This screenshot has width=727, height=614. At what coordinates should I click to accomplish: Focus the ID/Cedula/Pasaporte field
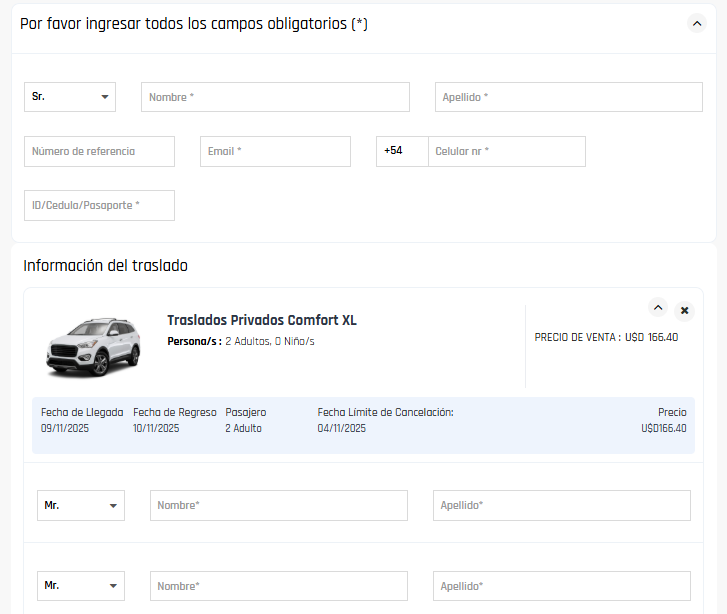point(99,205)
